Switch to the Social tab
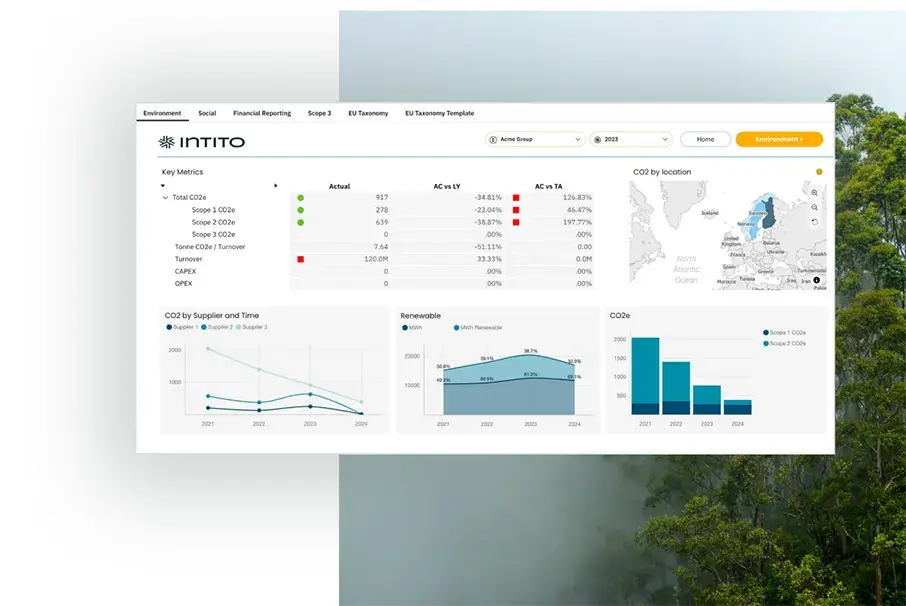 pyautogui.click(x=207, y=113)
